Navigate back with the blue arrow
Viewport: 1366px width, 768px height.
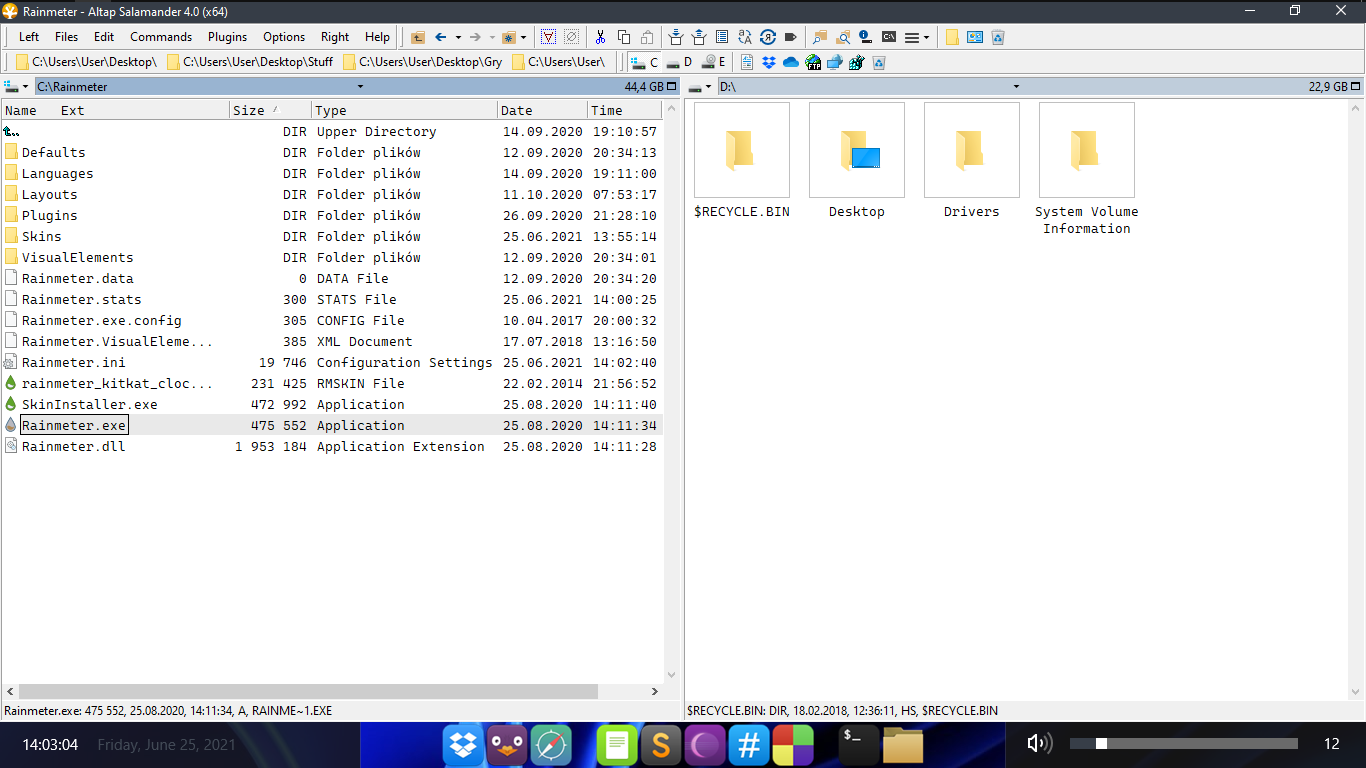440,37
